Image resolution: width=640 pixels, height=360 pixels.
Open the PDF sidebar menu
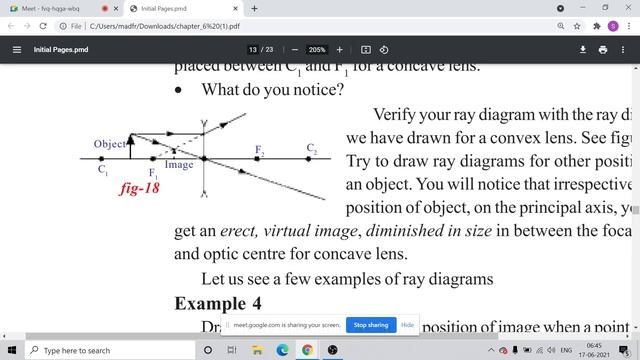coord(17,50)
